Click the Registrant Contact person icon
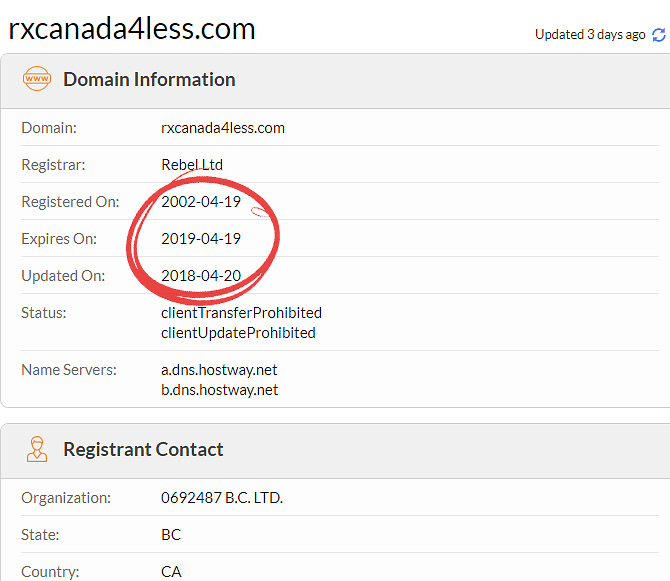The image size is (670, 581). [37, 449]
